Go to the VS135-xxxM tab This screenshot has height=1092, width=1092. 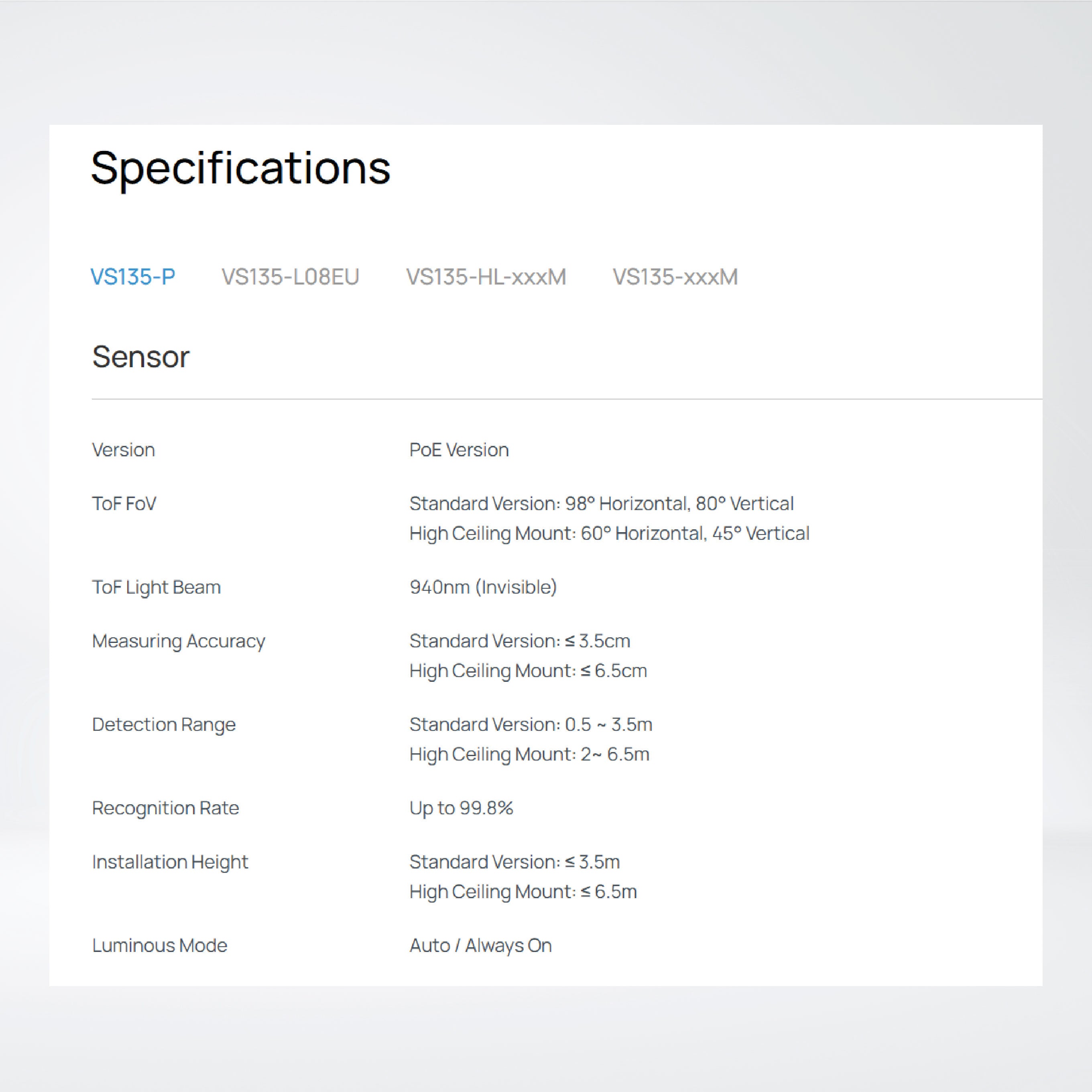675,277
